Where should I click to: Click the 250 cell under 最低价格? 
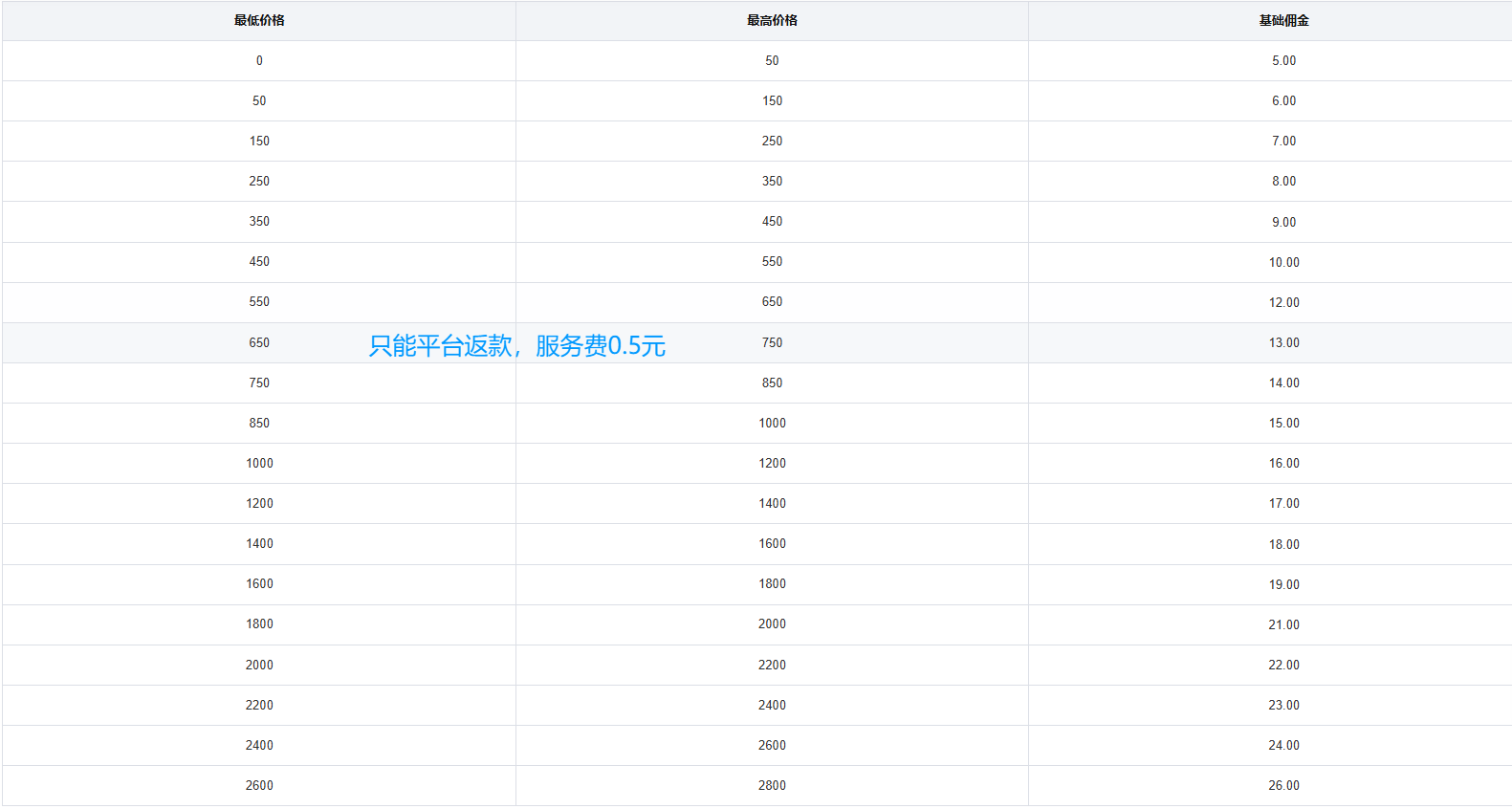pos(259,182)
